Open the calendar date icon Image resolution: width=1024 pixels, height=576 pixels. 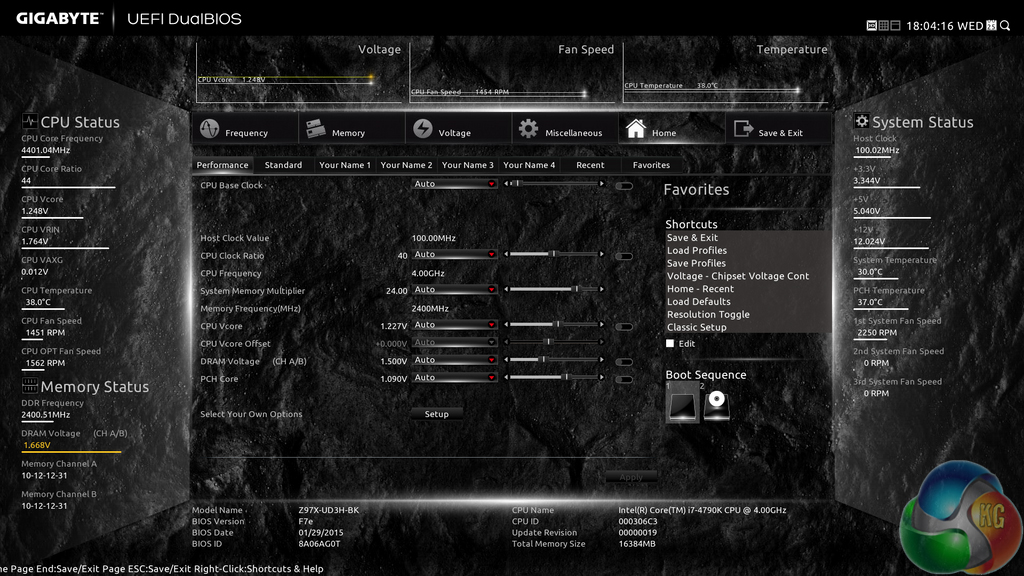click(991, 25)
